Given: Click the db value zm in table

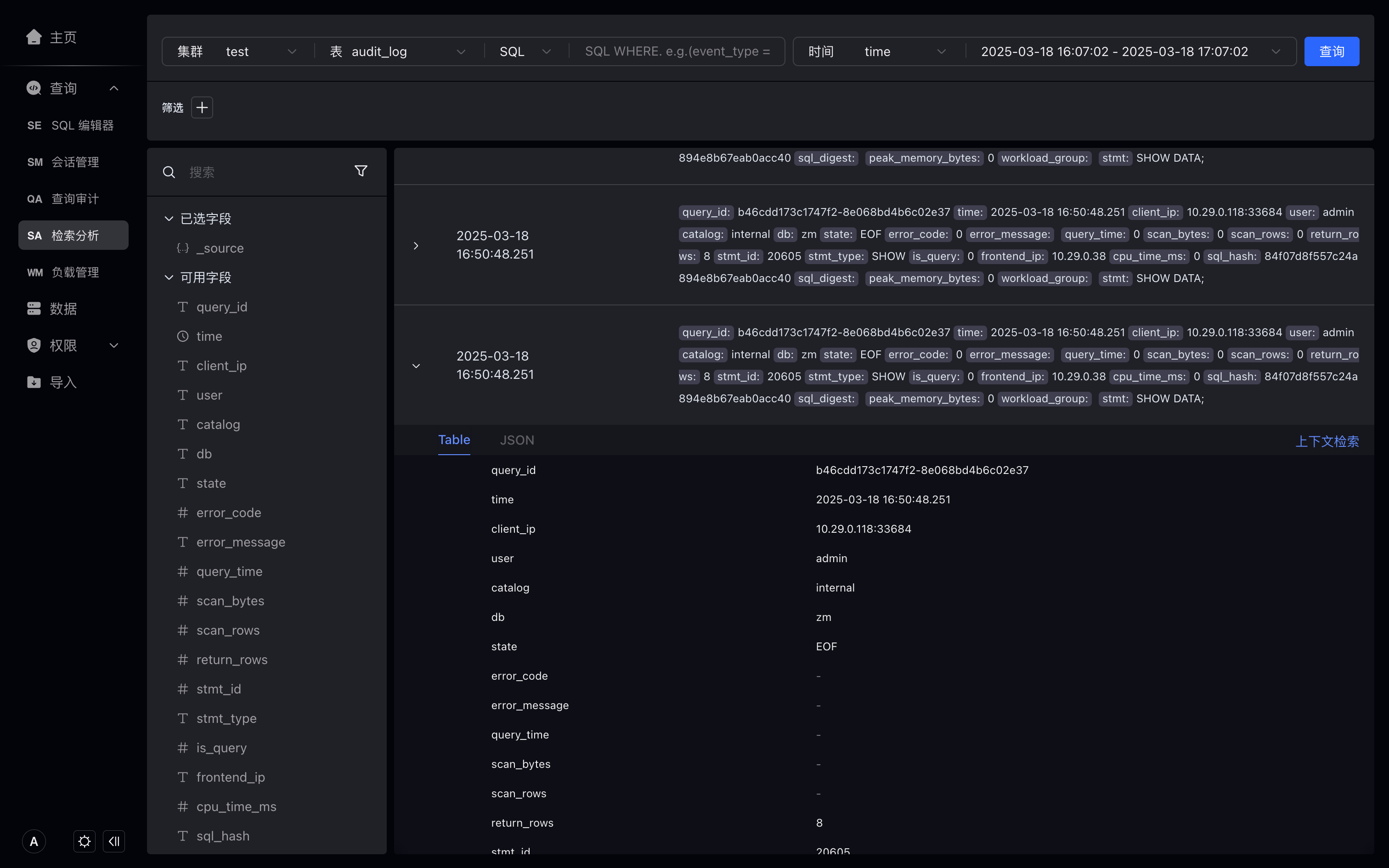Looking at the screenshot, I should [x=824, y=617].
